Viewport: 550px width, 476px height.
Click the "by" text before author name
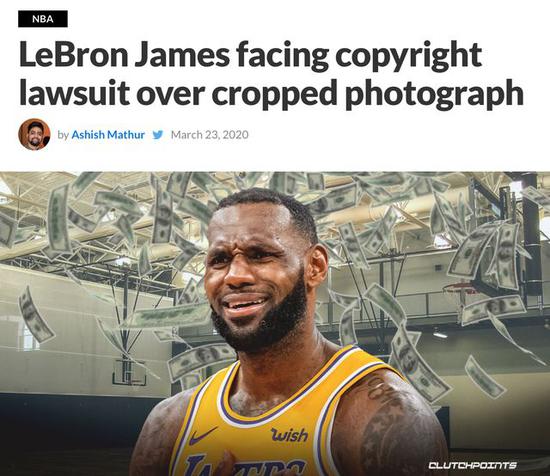(x=63, y=135)
